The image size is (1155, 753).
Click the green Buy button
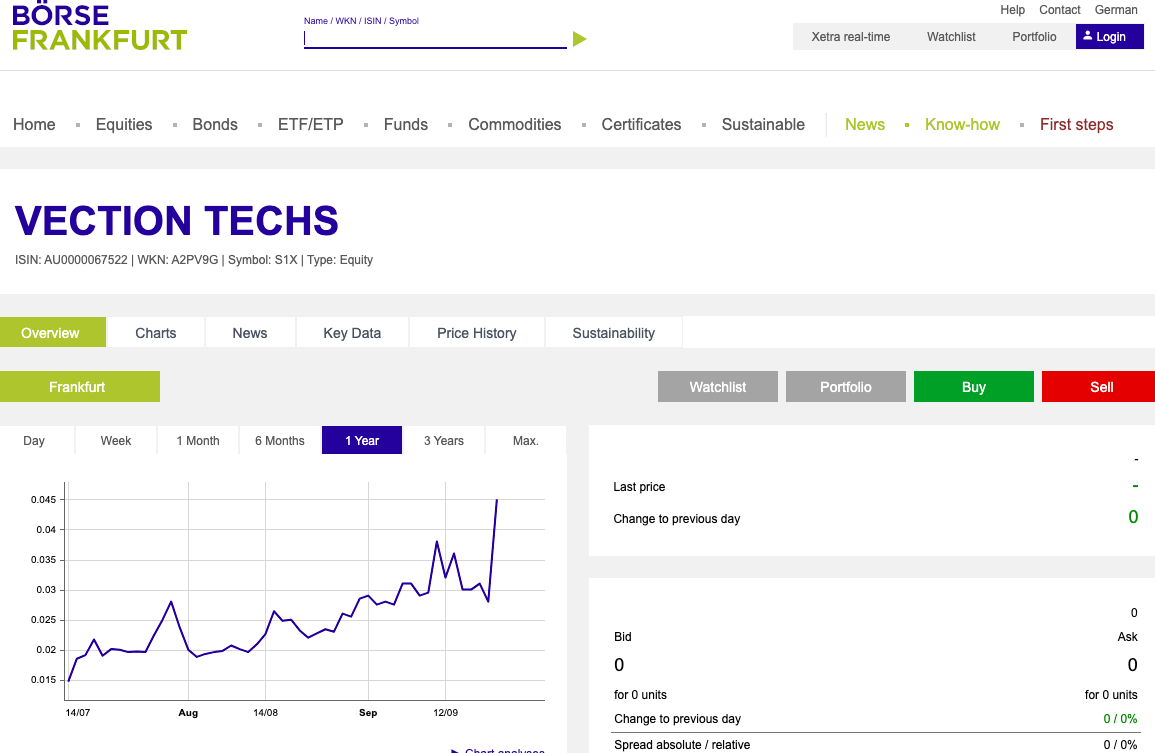pos(973,387)
